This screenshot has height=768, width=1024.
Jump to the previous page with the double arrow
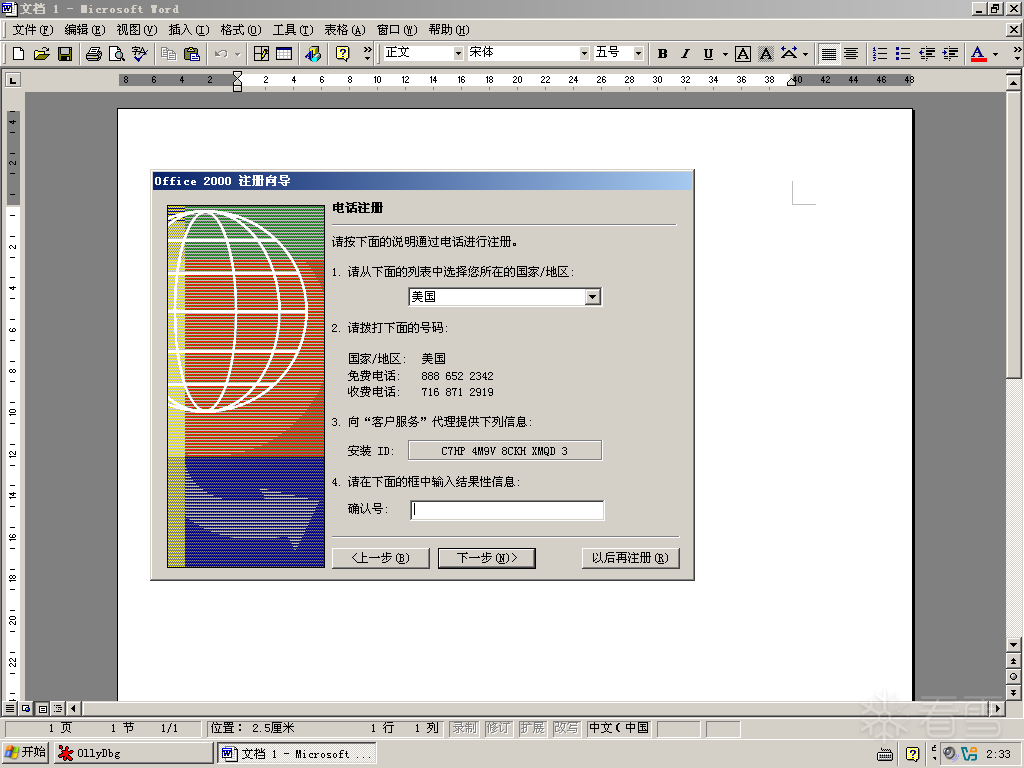1013,661
